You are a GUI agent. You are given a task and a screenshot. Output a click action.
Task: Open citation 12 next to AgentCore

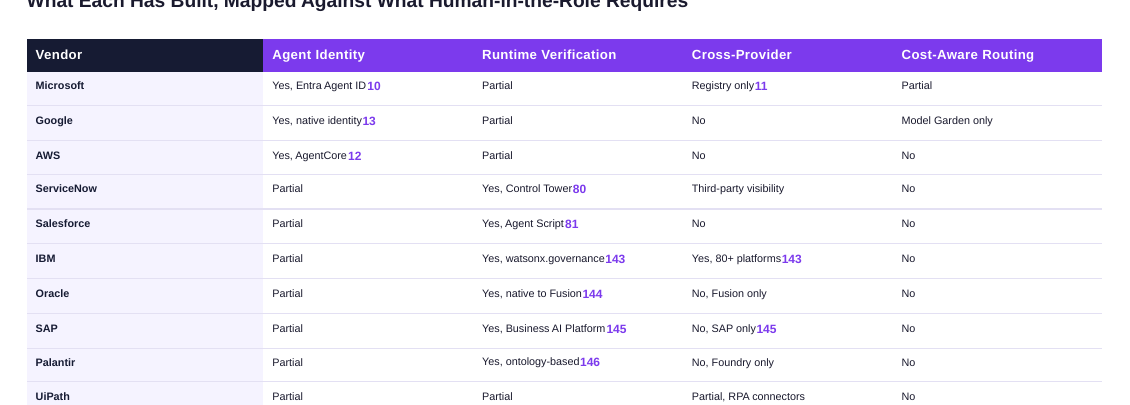coord(355,156)
